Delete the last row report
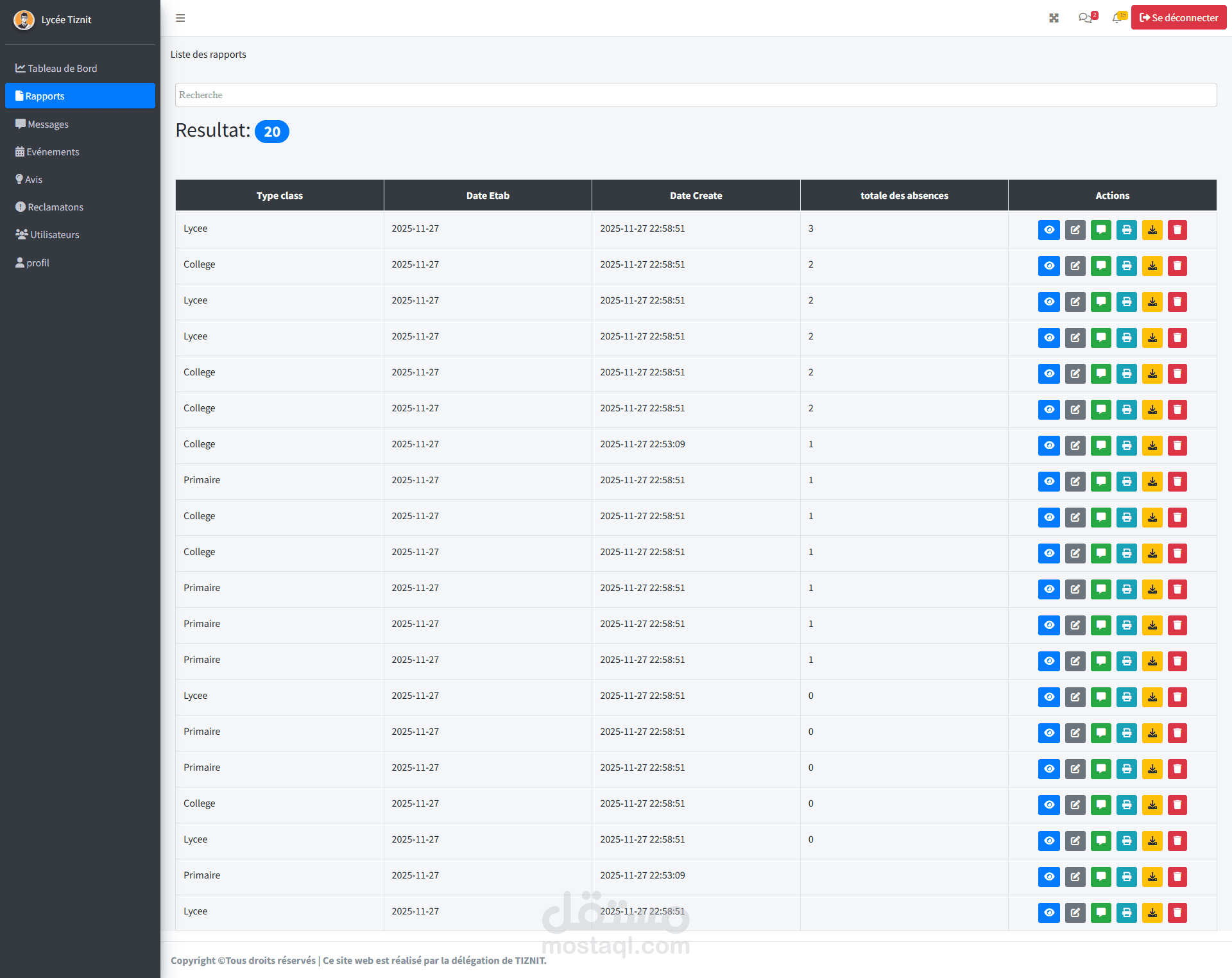Image resolution: width=1232 pixels, height=978 pixels. [1177, 913]
